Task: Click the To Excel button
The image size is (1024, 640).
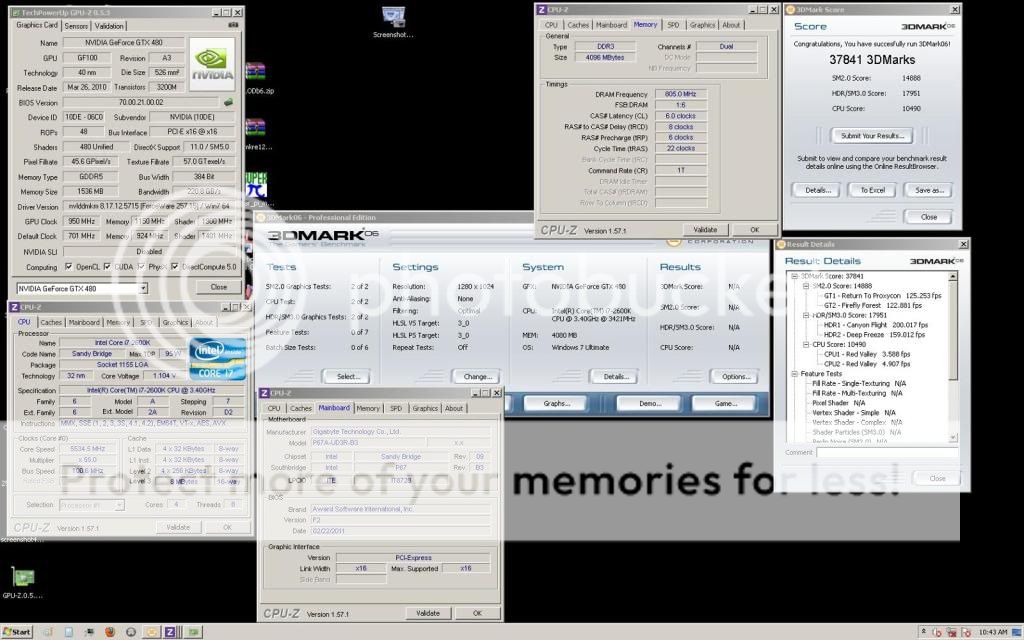Action: pyautogui.click(x=872, y=190)
